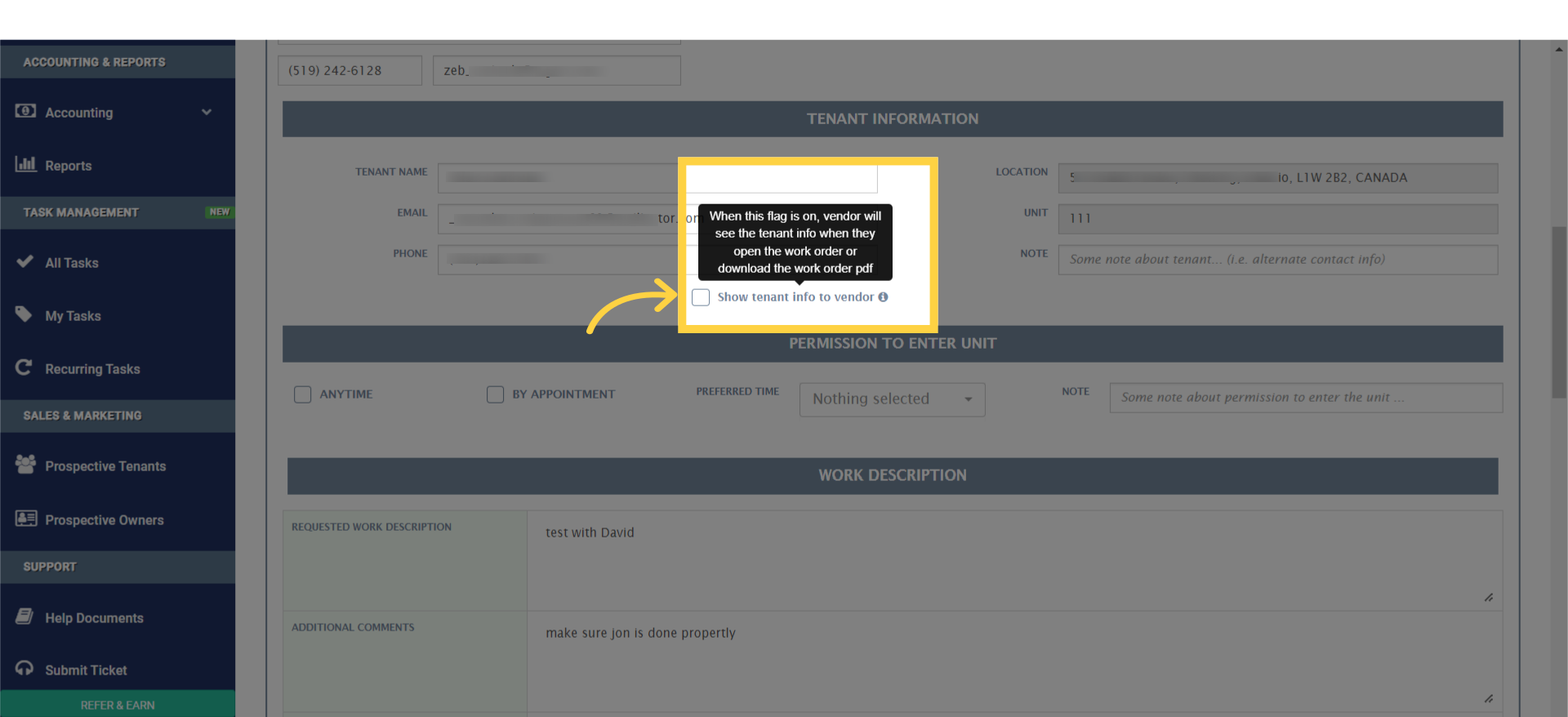Screen dimensions: 1568x717
Task: Click the tenant PHONE field
Action: [657, 260]
